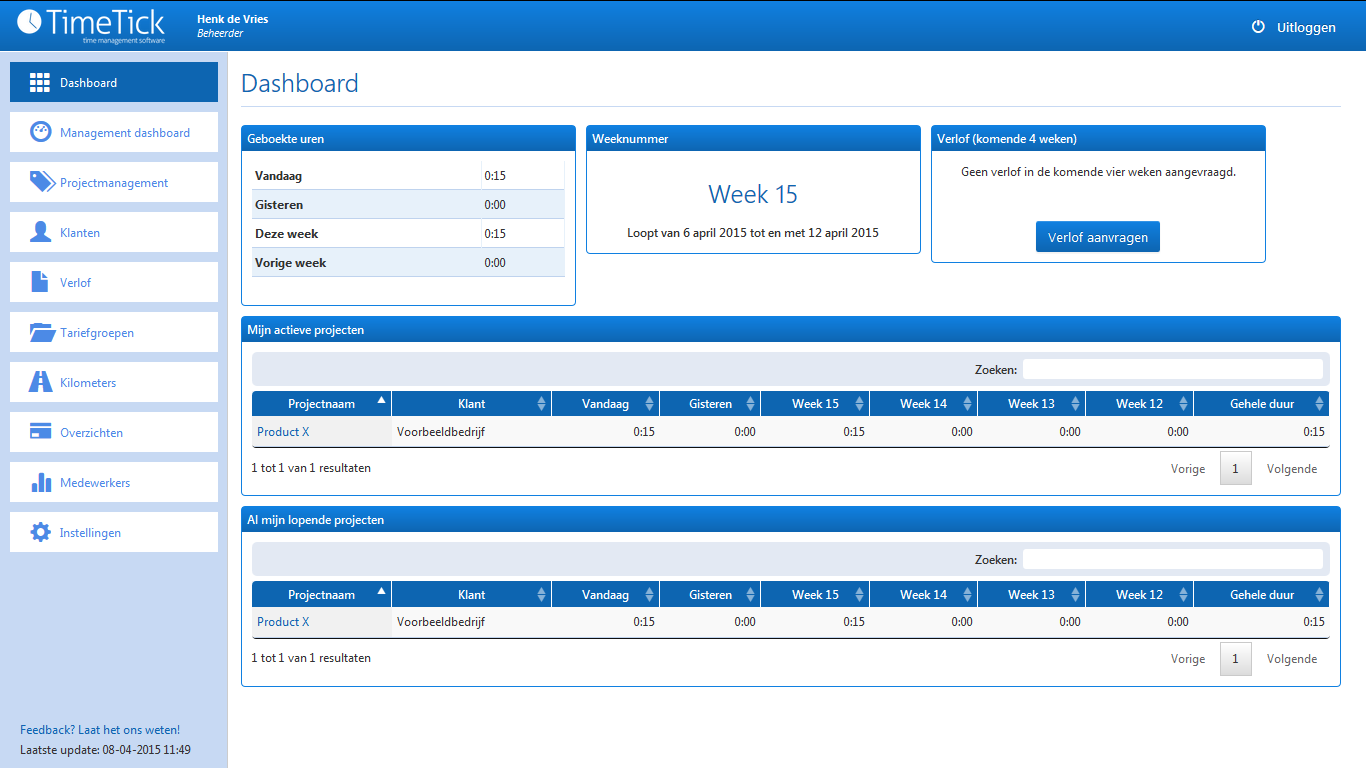
Task: Open Instellingen gear icon
Action: tap(40, 533)
